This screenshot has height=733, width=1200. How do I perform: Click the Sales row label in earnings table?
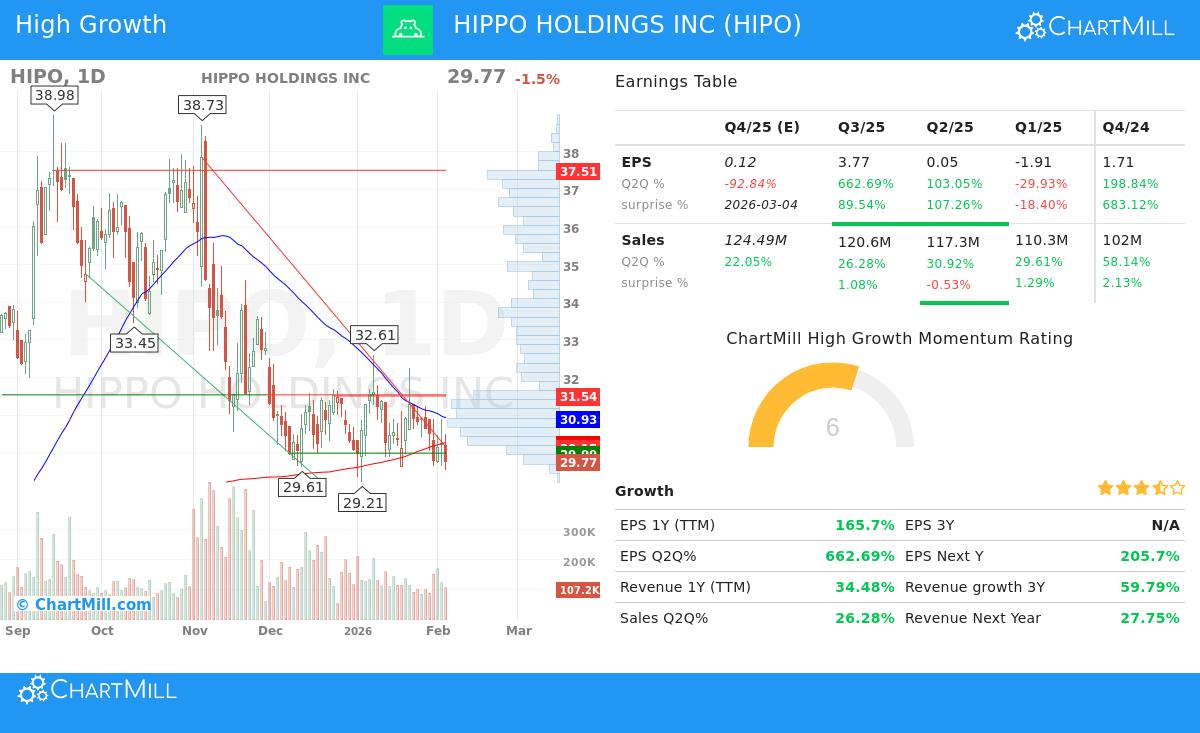point(643,240)
